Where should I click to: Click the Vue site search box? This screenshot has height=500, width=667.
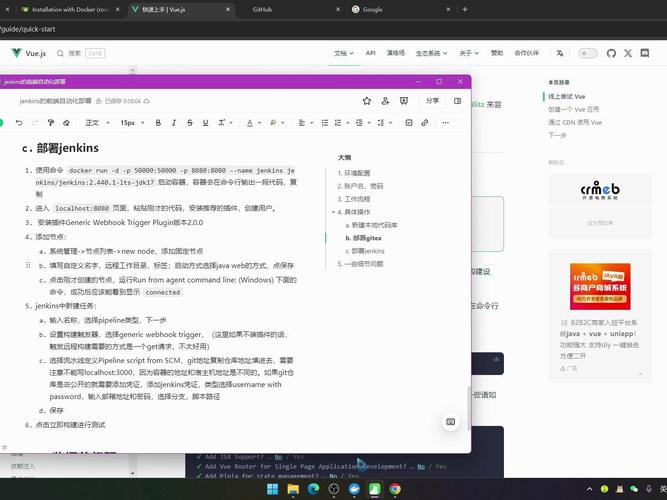click(x=81, y=53)
